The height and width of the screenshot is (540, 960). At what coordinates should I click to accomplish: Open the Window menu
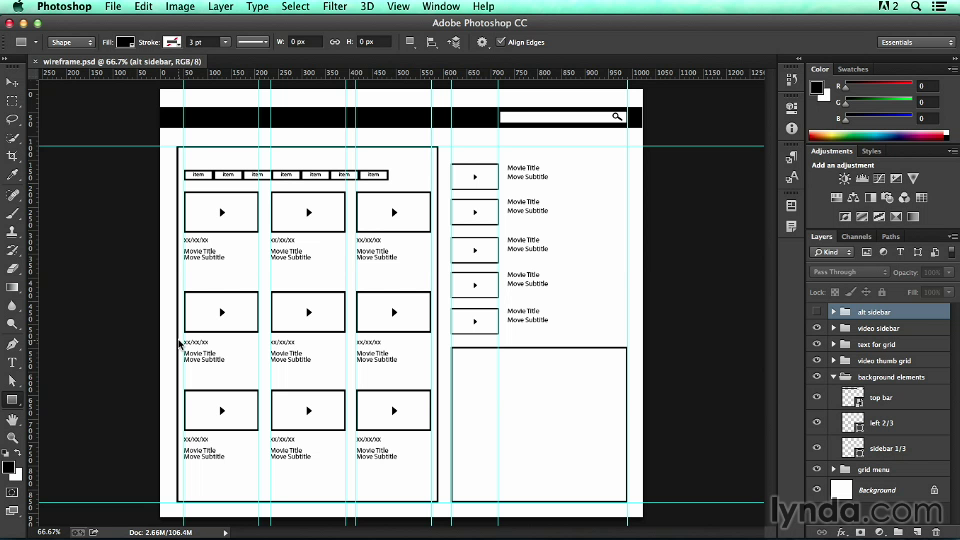(441, 6)
